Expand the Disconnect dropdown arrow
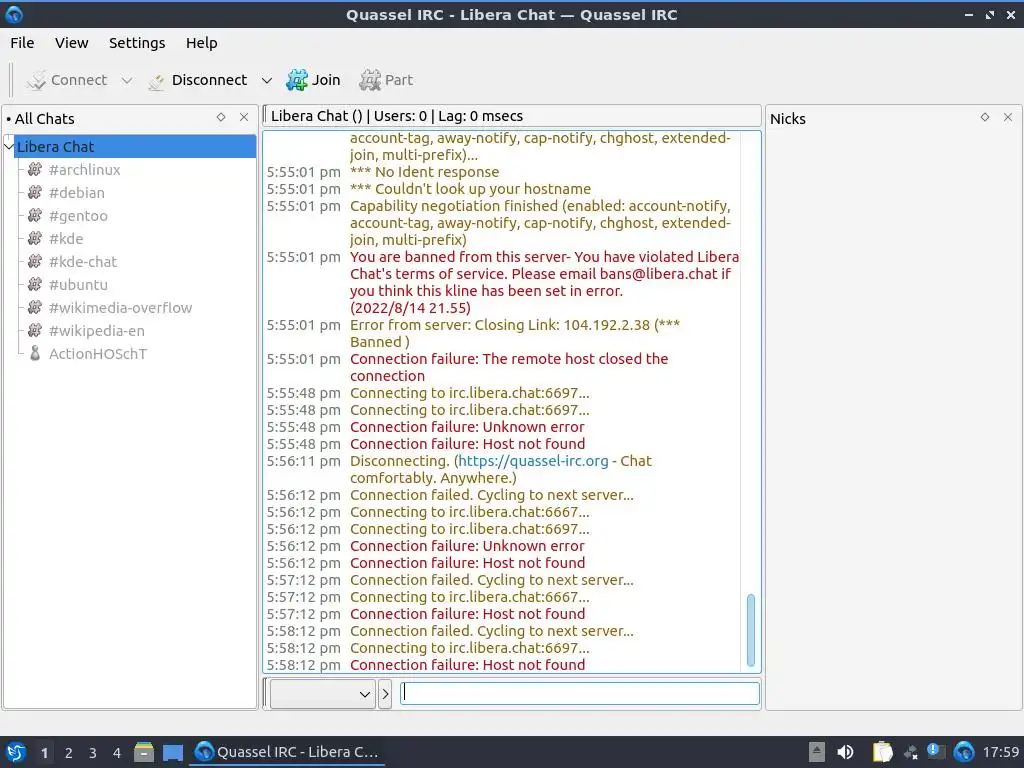The height and width of the screenshot is (768, 1024). tap(266, 80)
